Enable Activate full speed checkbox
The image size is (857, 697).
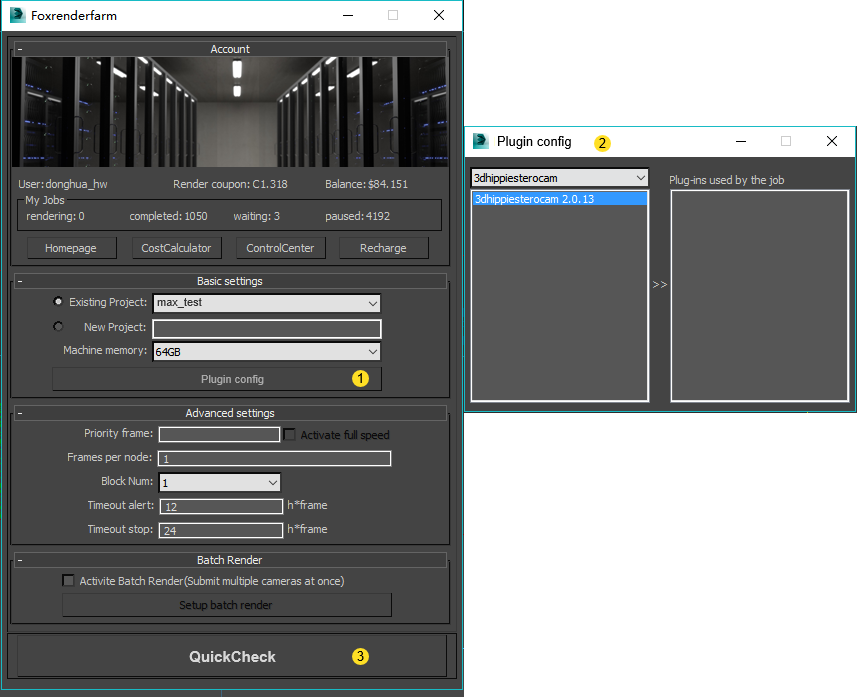290,435
